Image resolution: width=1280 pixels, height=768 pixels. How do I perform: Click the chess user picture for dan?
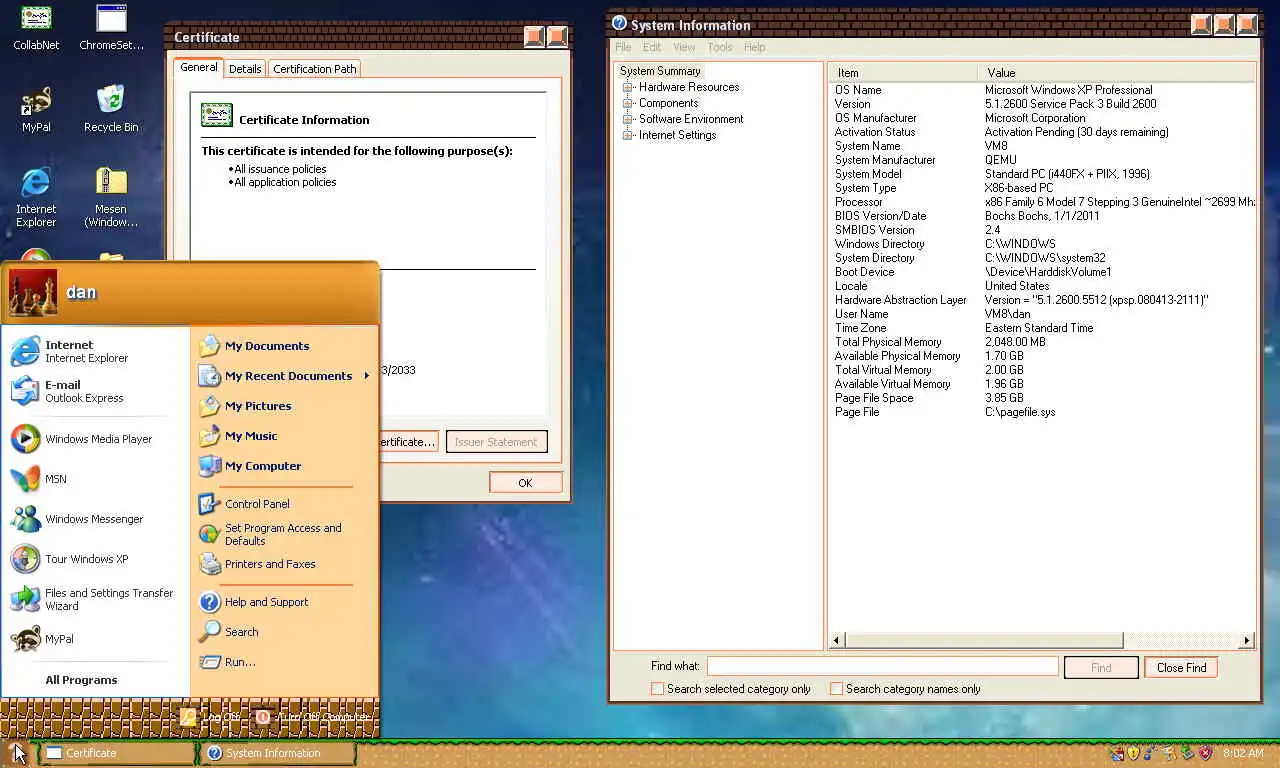pos(33,292)
